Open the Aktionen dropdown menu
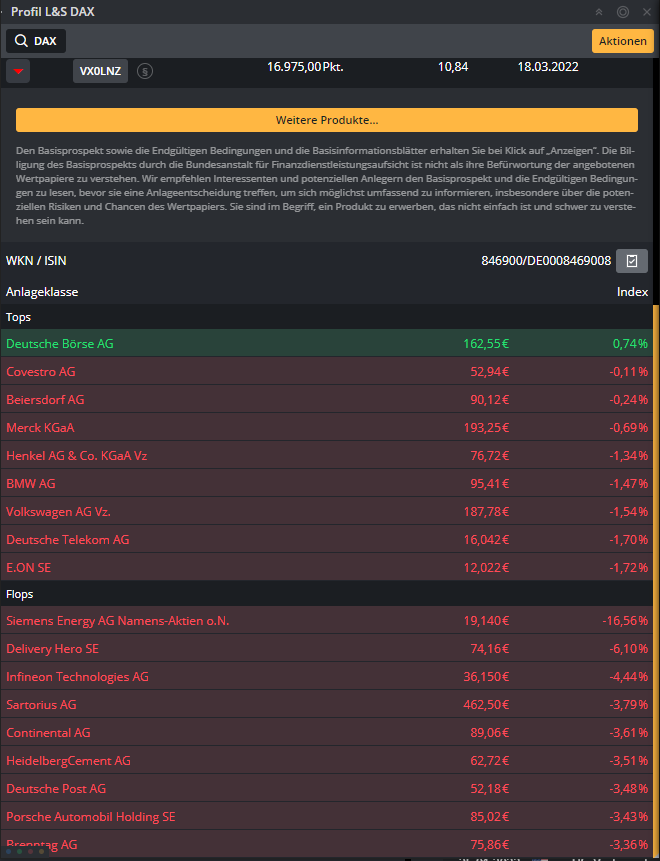 point(622,41)
